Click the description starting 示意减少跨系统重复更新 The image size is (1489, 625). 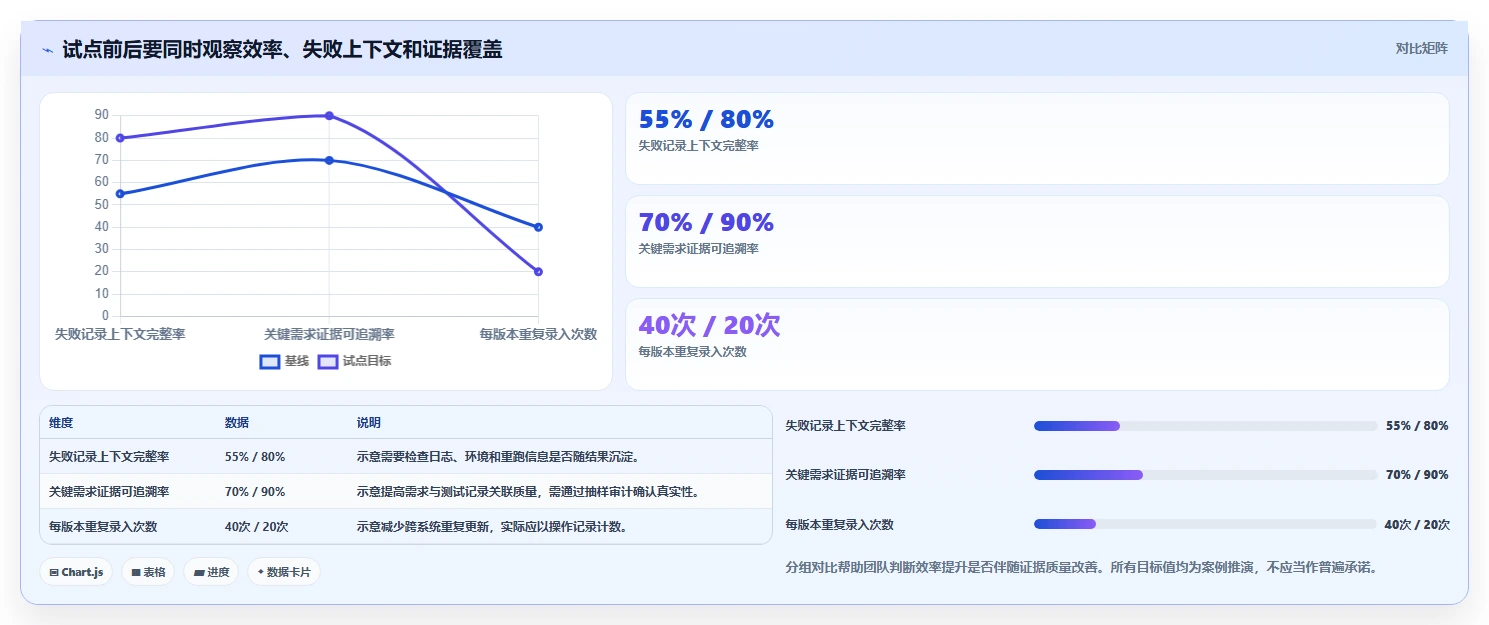[x=492, y=527]
